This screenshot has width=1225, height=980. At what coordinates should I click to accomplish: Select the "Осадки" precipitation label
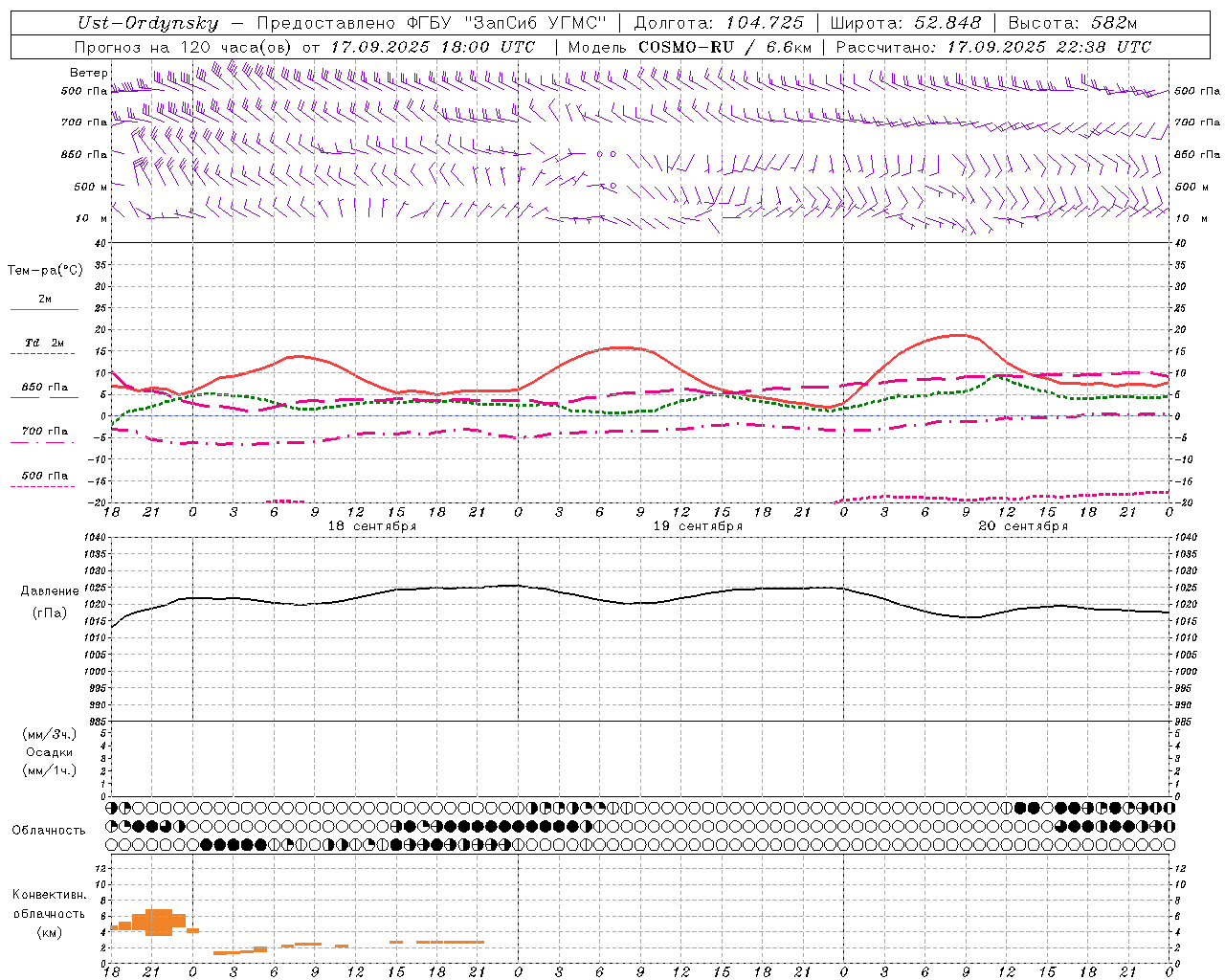pyautogui.click(x=50, y=752)
